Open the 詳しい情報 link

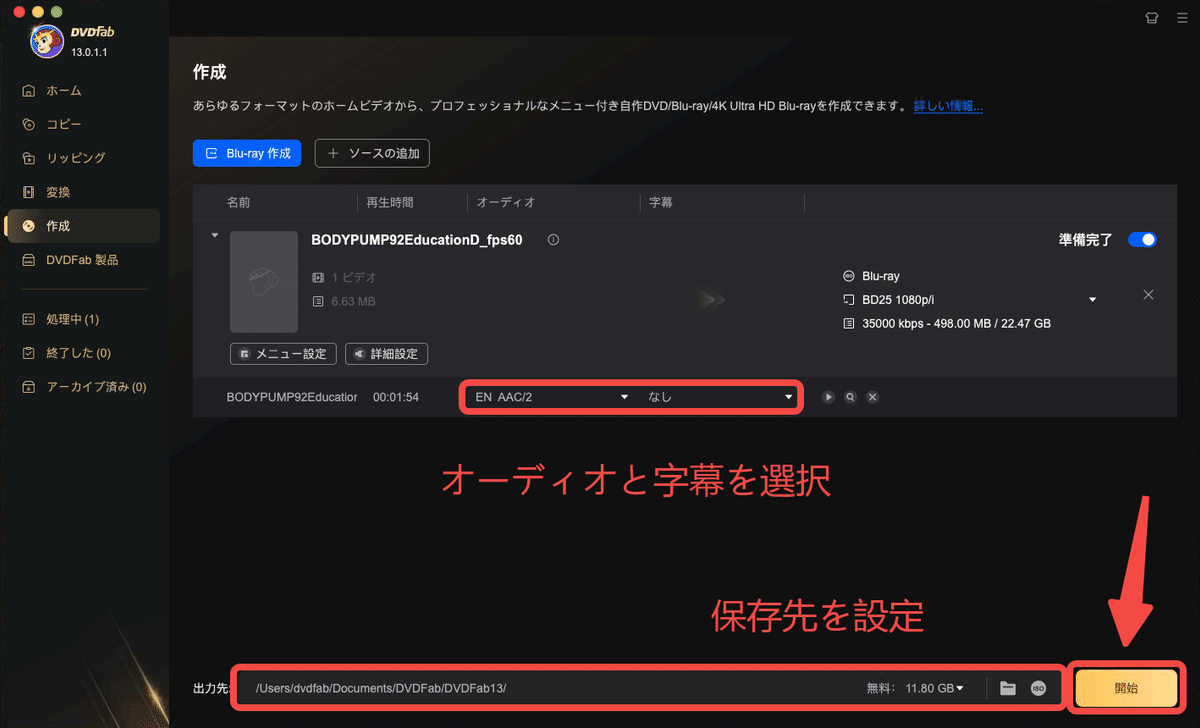point(948,106)
